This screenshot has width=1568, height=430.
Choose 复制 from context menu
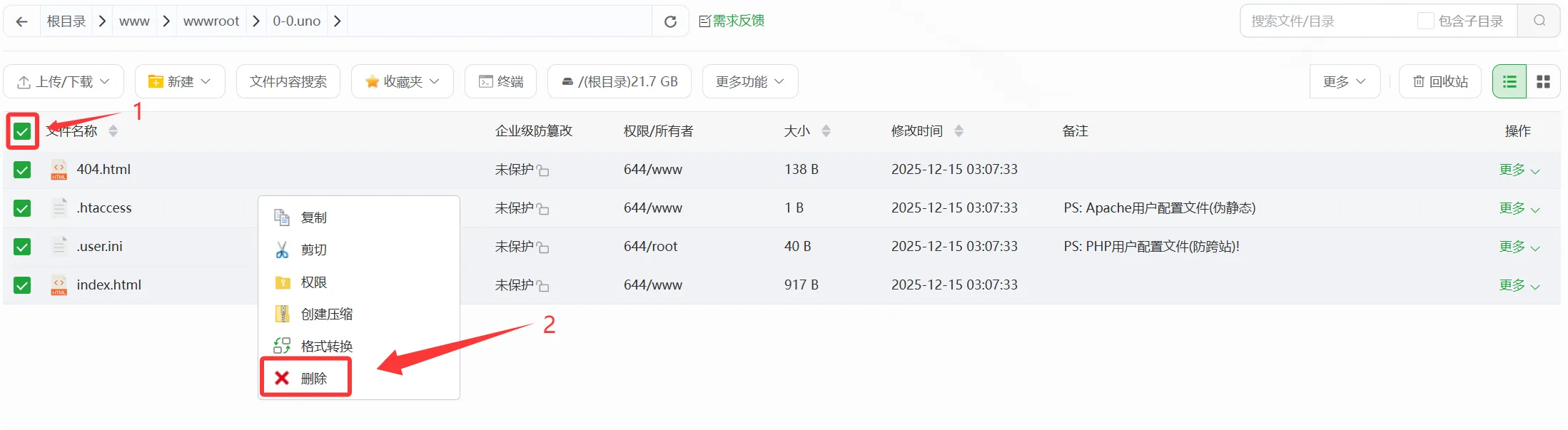point(359,217)
